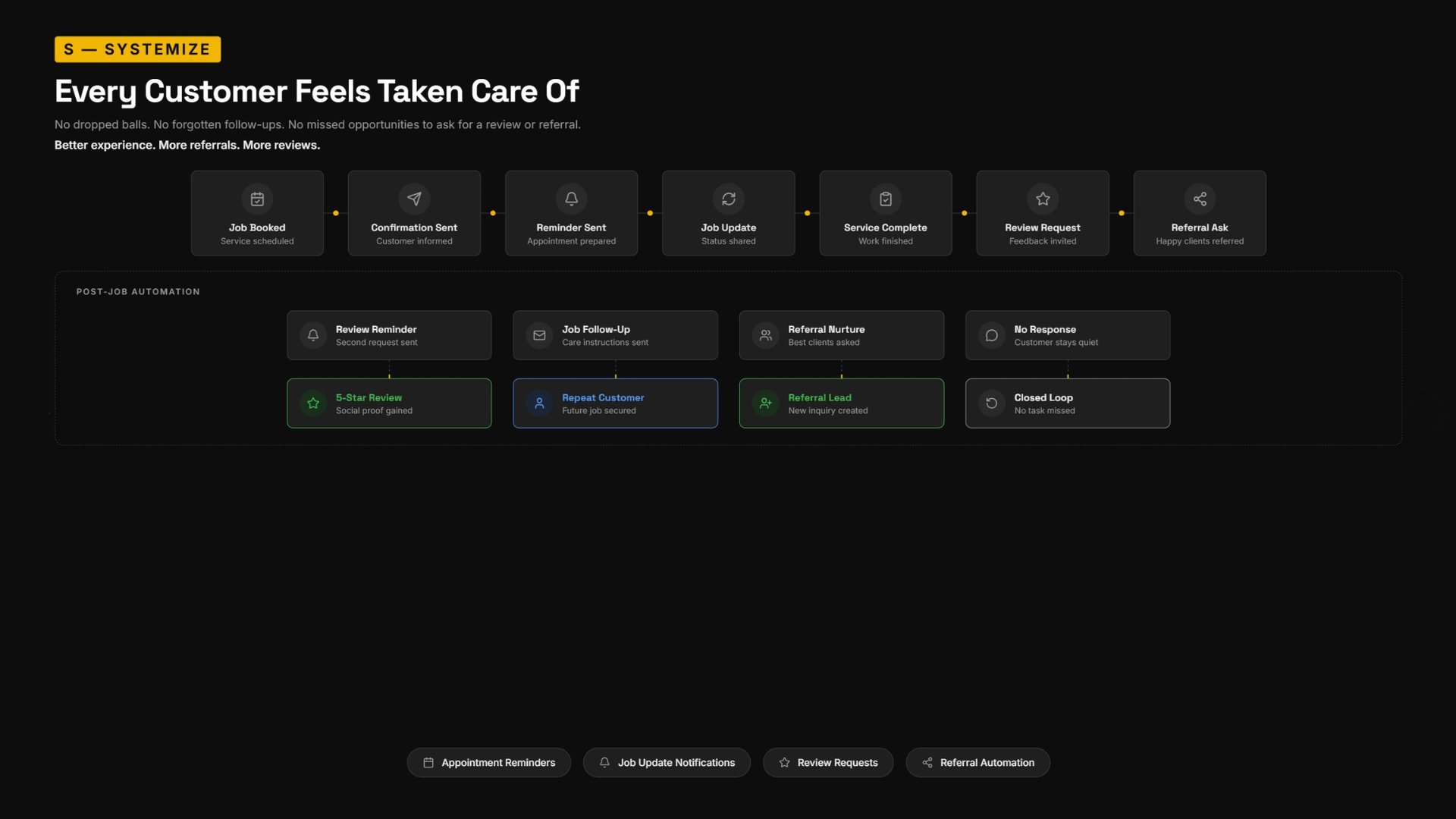This screenshot has width=1456, height=819.
Task: Click the blue 'Repeat Customer' label
Action: pos(603,398)
